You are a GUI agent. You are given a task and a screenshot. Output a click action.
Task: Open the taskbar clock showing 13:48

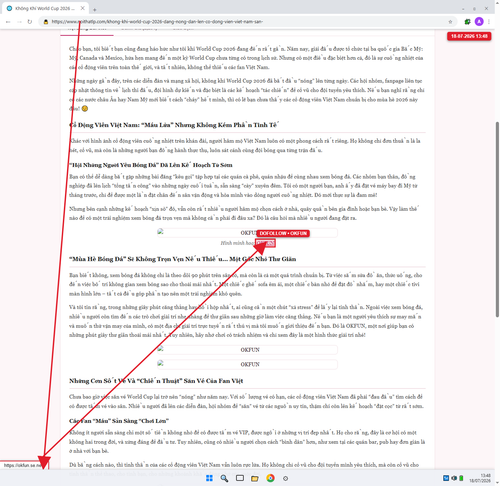tap(480, 478)
